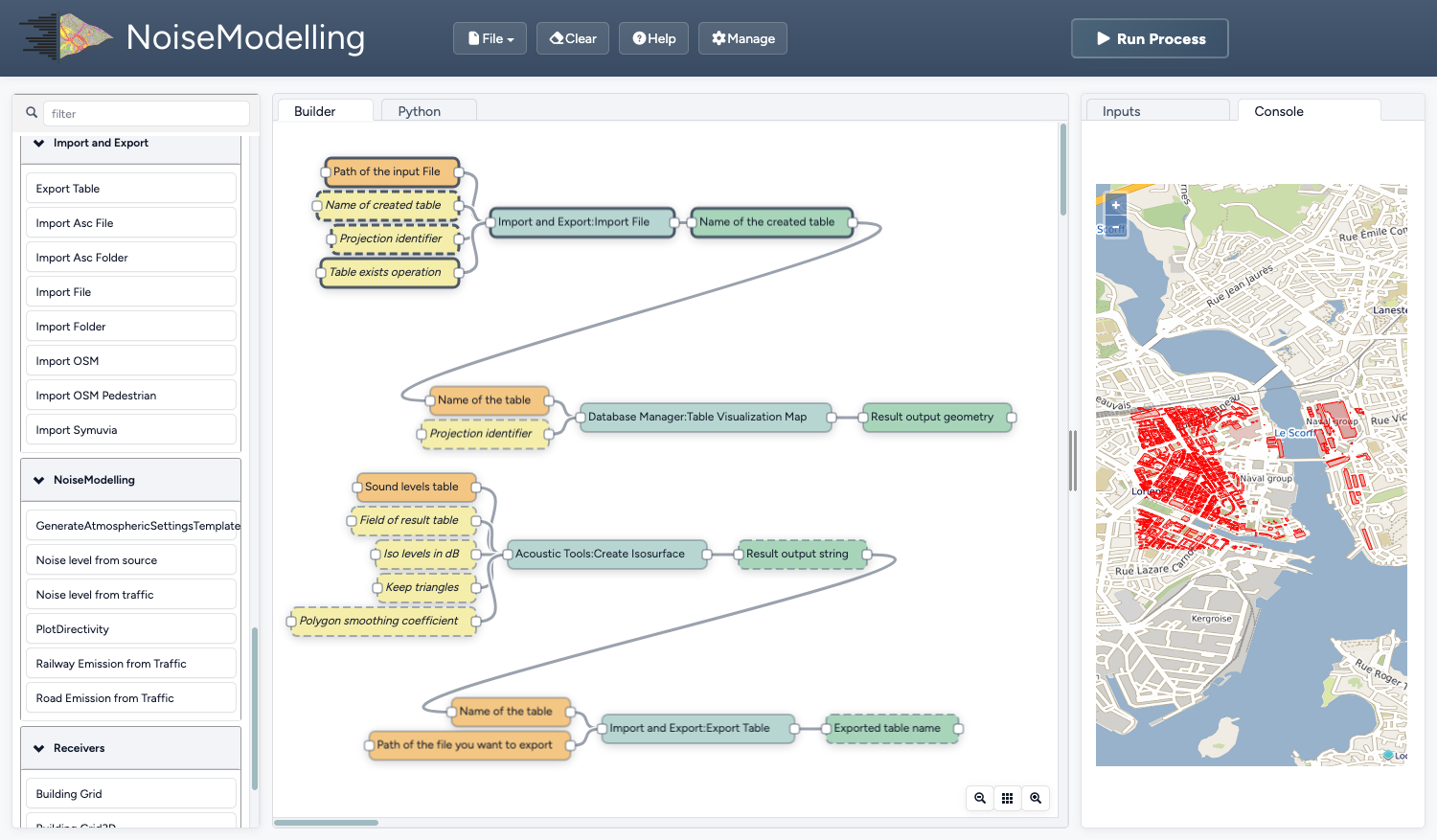Select Import Asc File in the sidebar

[x=130, y=223]
